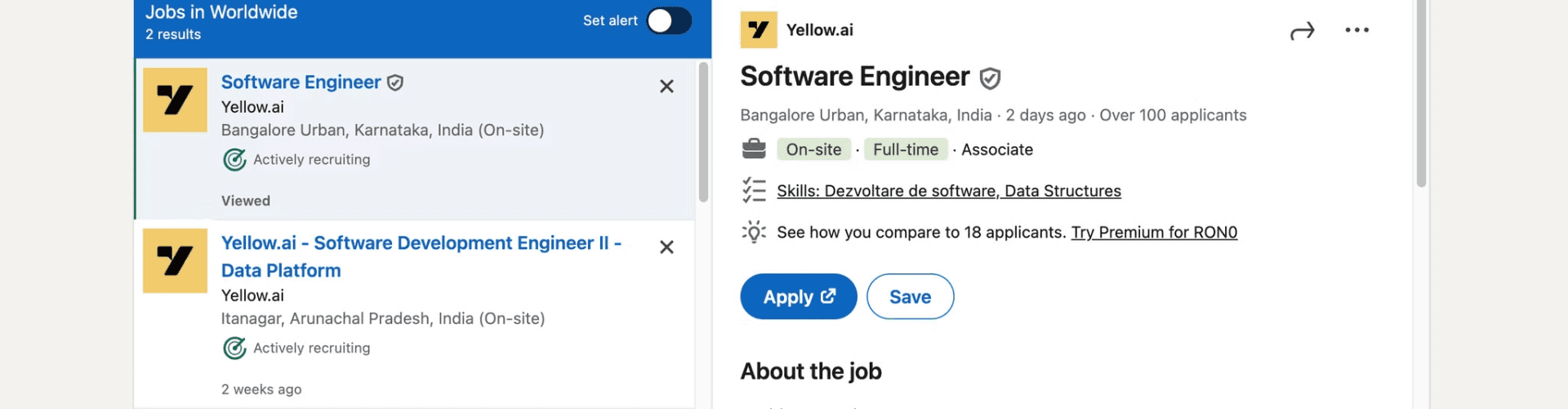Share the job using the arrow icon
This screenshot has height=409, width=1568.
tap(1302, 31)
